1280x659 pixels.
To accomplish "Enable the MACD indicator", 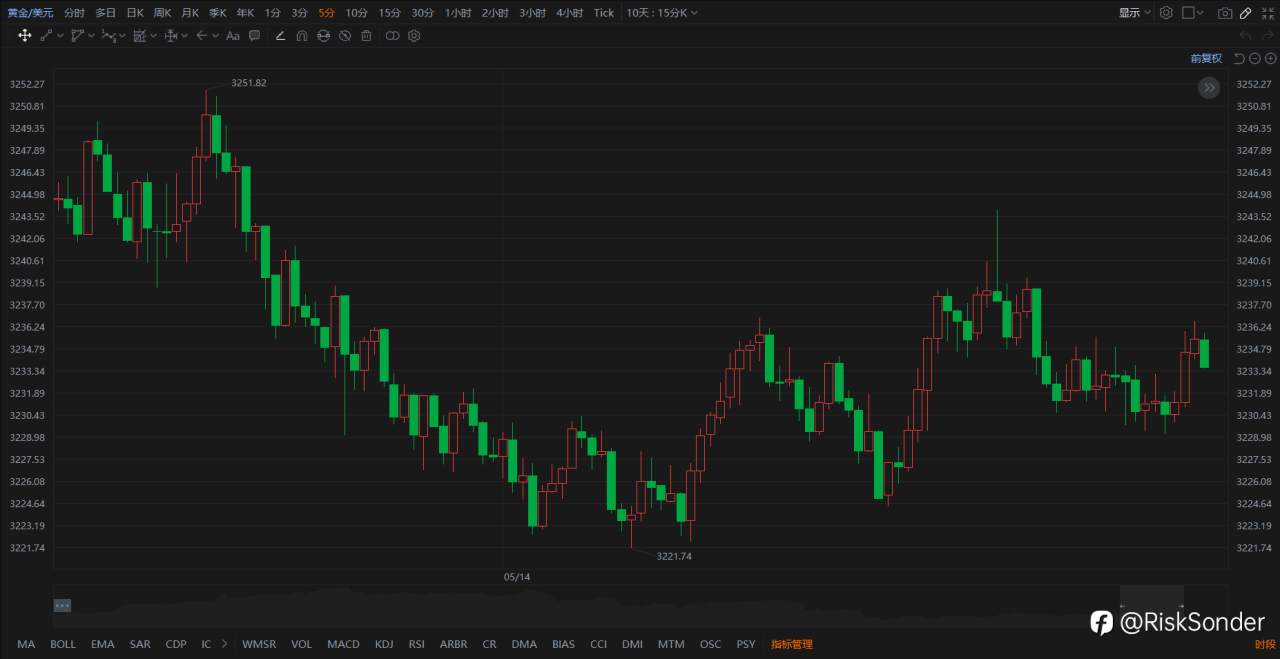I will (x=343, y=644).
